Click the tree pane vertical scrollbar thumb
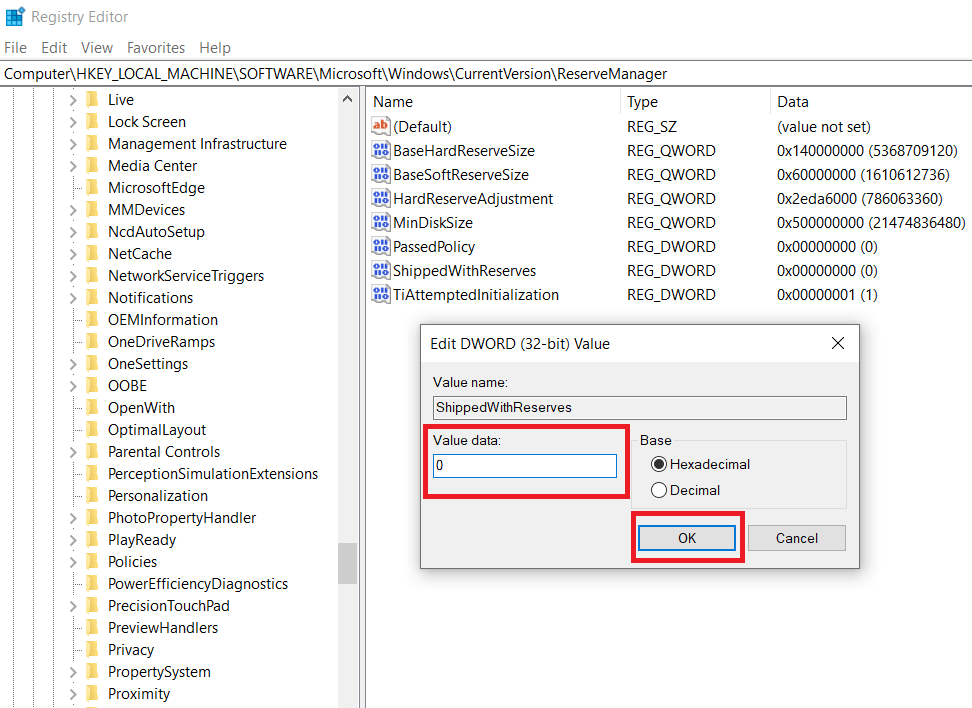The width and height of the screenshot is (972, 708). pos(347,563)
